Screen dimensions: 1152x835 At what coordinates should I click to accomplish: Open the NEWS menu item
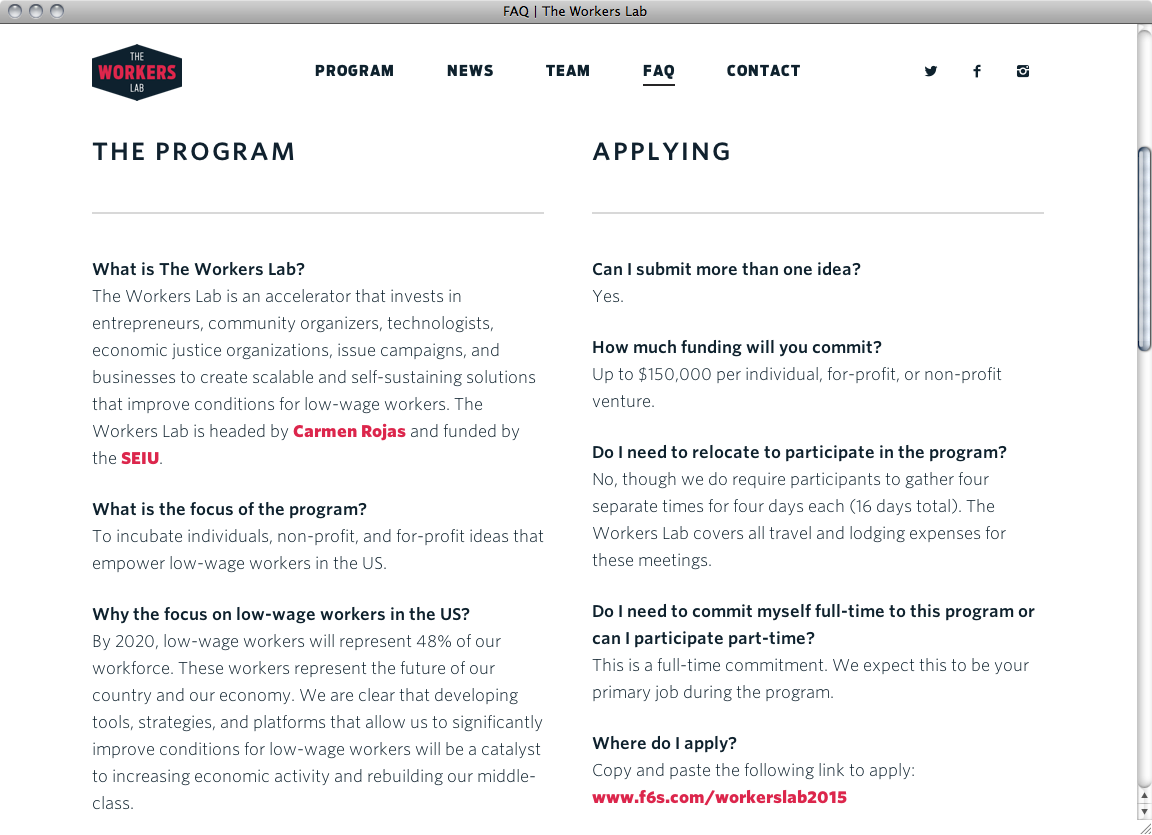point(470,71)
